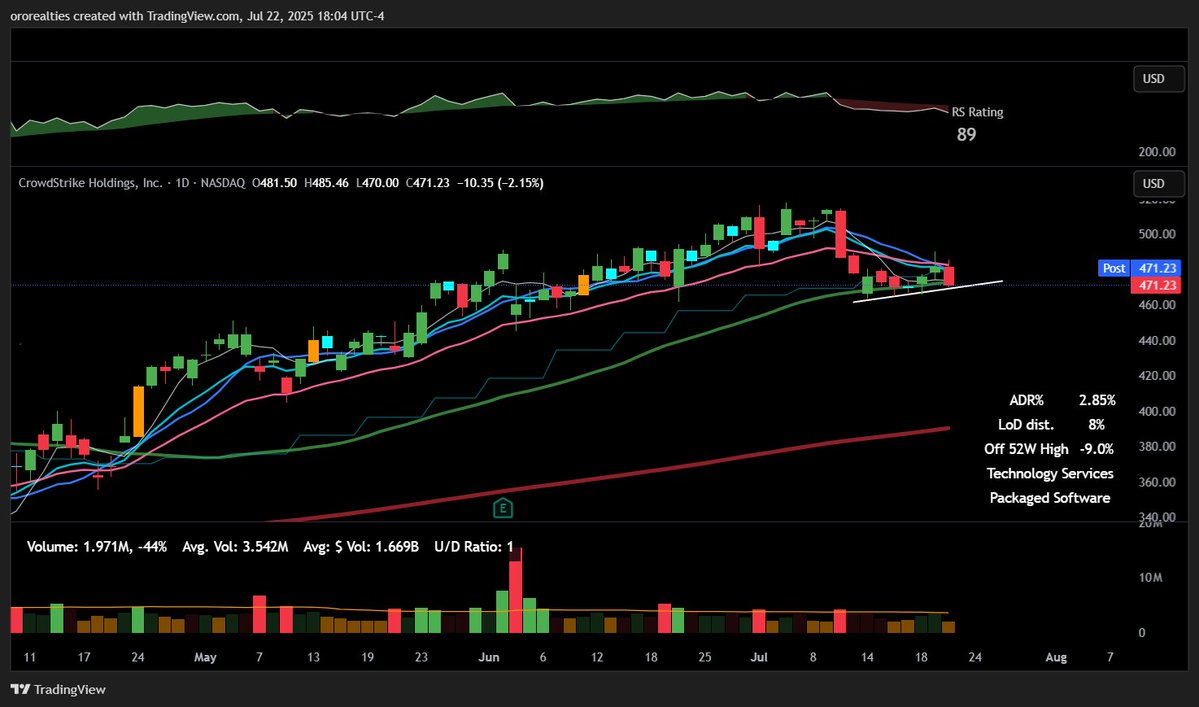The height and width of the screenshot is (707, 1199).
Task: Click the 200.00 label in RS pane axis
Action: [x=1157, y=152]
